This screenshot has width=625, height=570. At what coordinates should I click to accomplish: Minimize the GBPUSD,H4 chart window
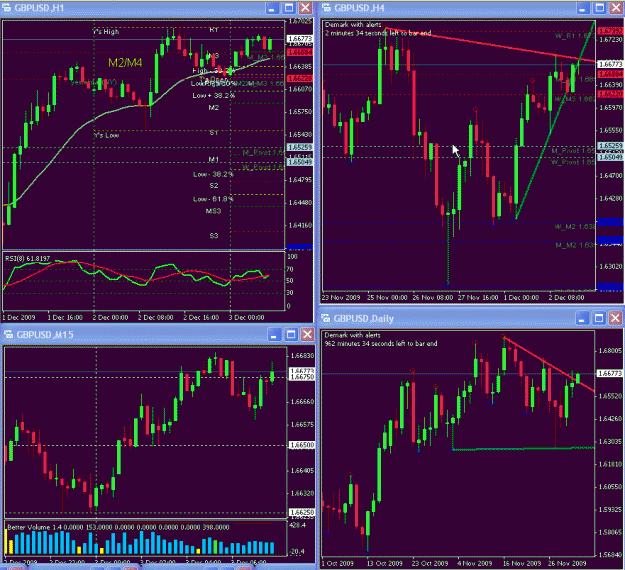pyautogui.click(x=582, y=8)
